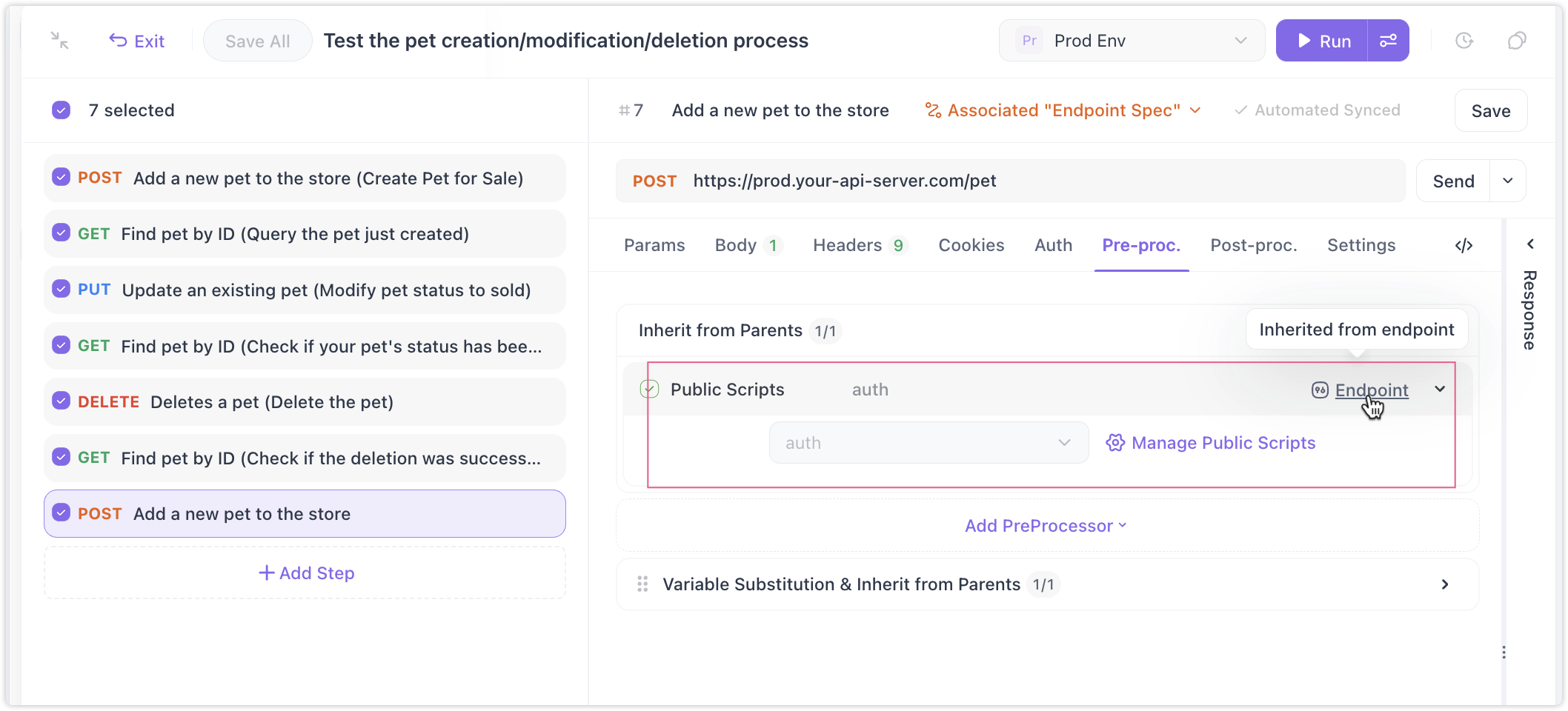The height and width of the screenshot is (711, 1568).
Task: Click the Add Step button
Action: [x=305, y=573]
